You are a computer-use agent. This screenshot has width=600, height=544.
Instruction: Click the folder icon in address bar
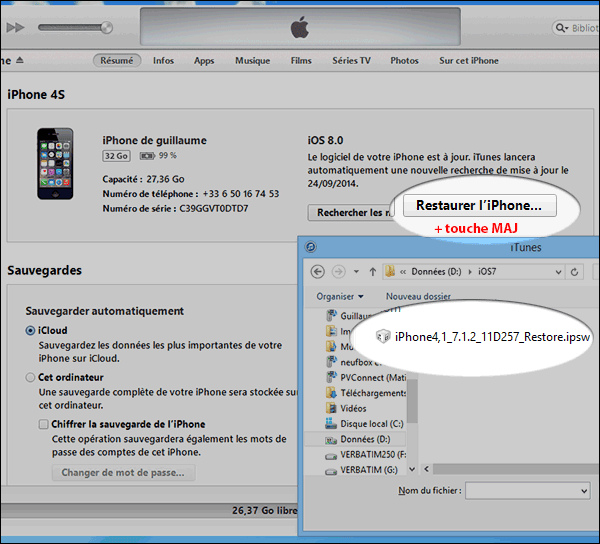click(390, 271)
